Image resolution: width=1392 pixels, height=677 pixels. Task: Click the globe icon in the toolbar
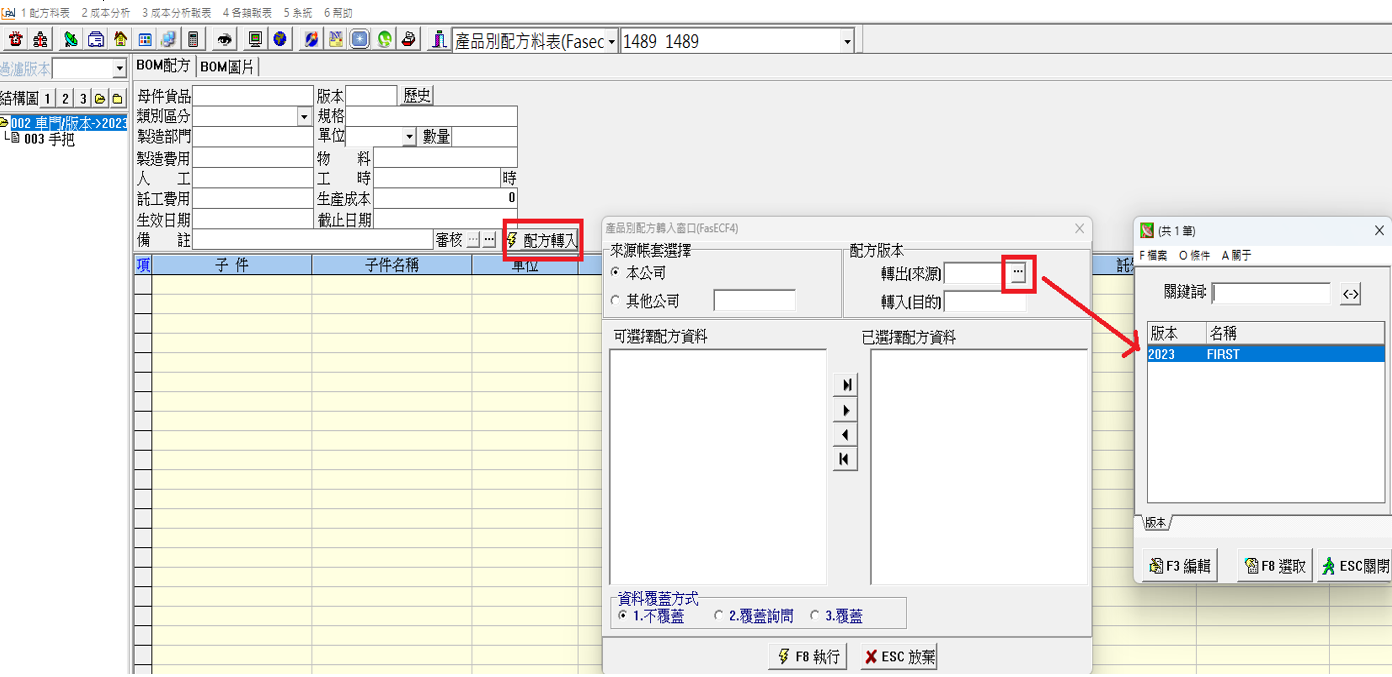click(x=280, y=40)
